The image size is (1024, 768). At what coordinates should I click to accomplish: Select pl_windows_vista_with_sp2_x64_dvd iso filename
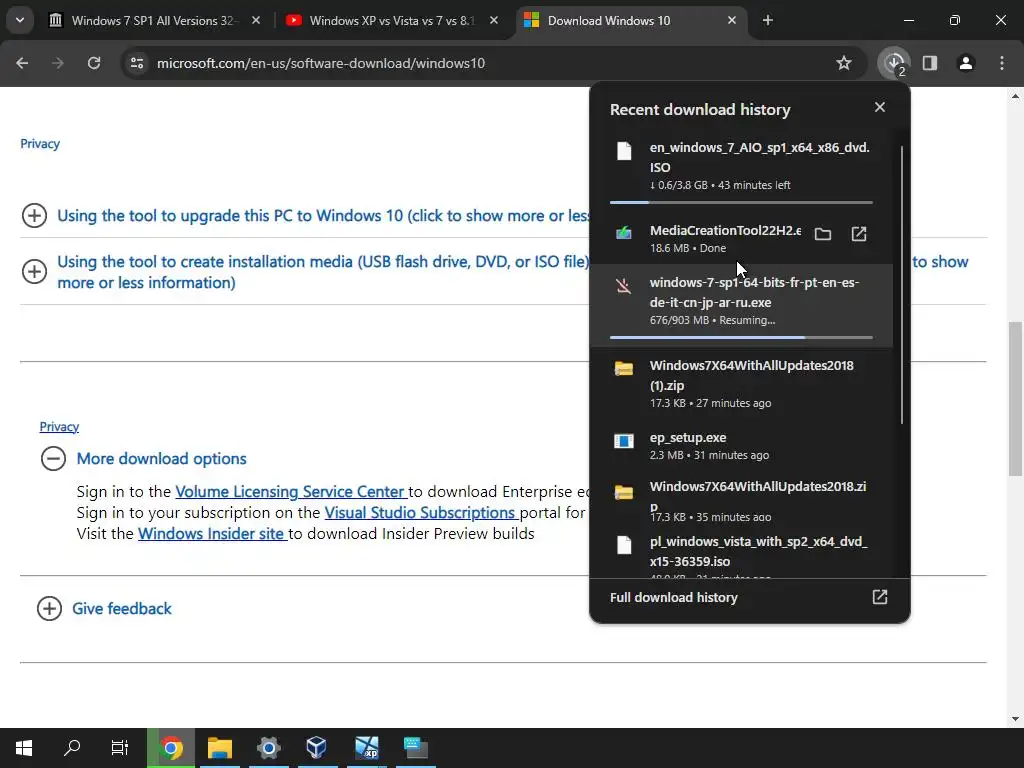pos(758,551)
